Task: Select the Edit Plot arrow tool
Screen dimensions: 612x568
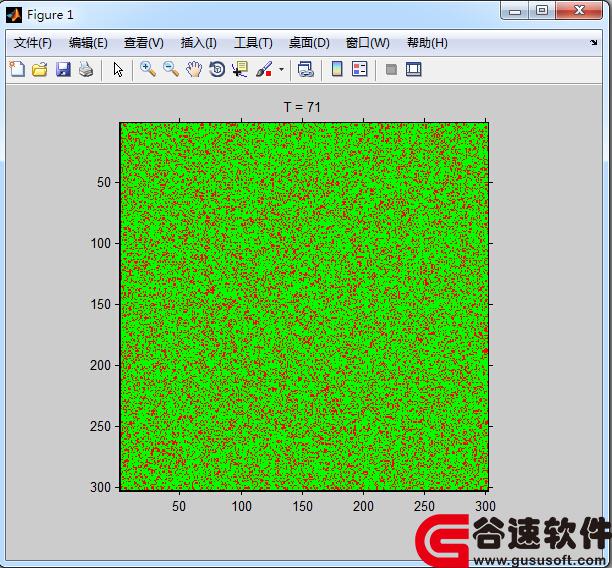Action: [x=118, y=70]
